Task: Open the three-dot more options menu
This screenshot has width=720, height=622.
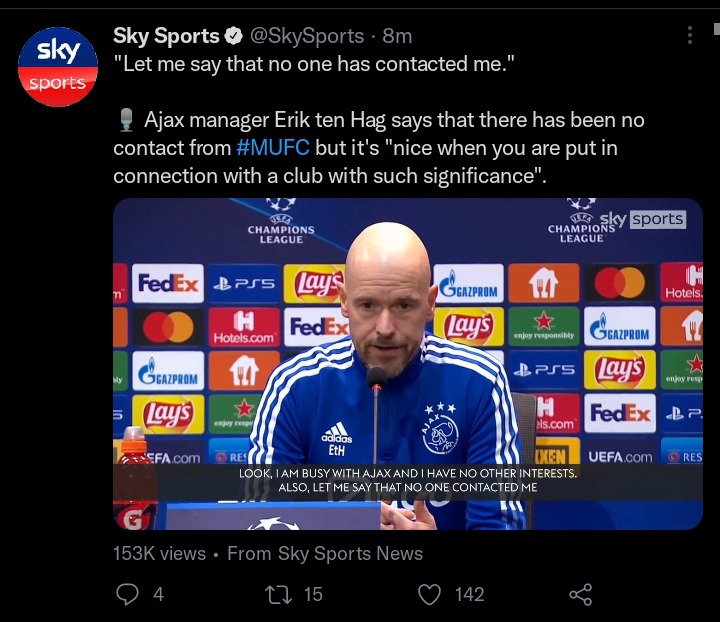Action: (x=690, y=35)
